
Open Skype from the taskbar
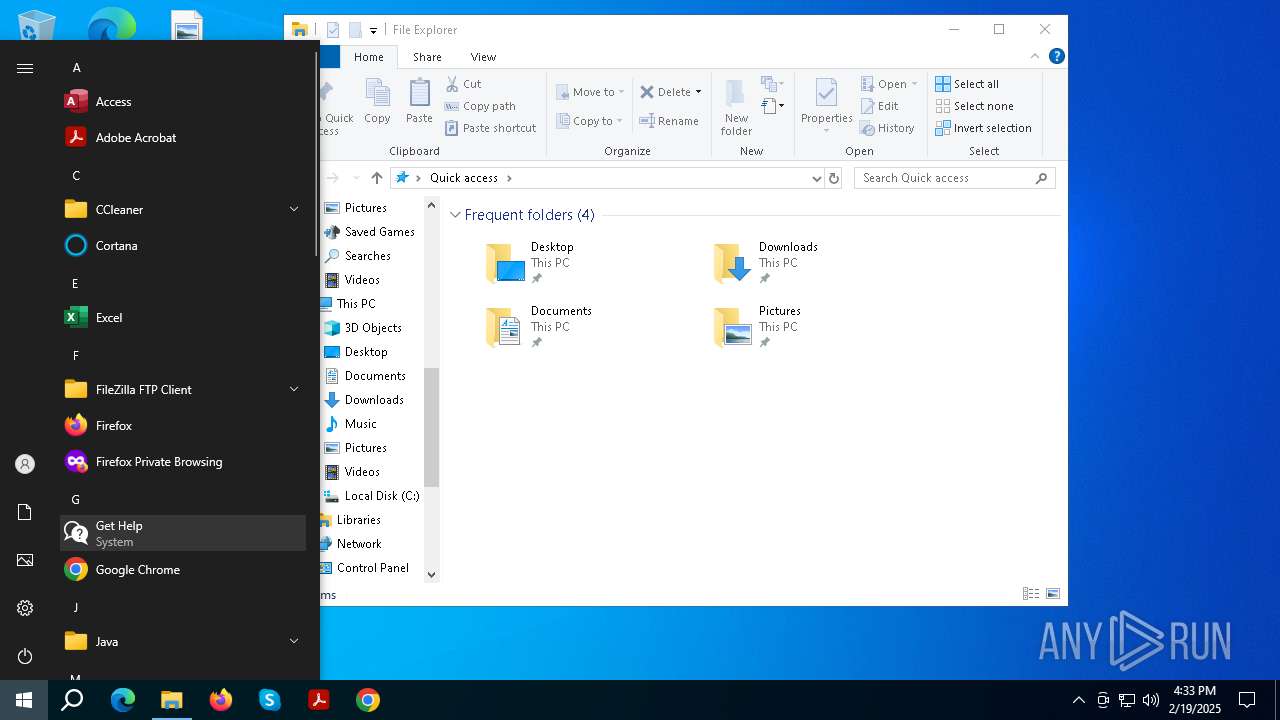(270, 700)
